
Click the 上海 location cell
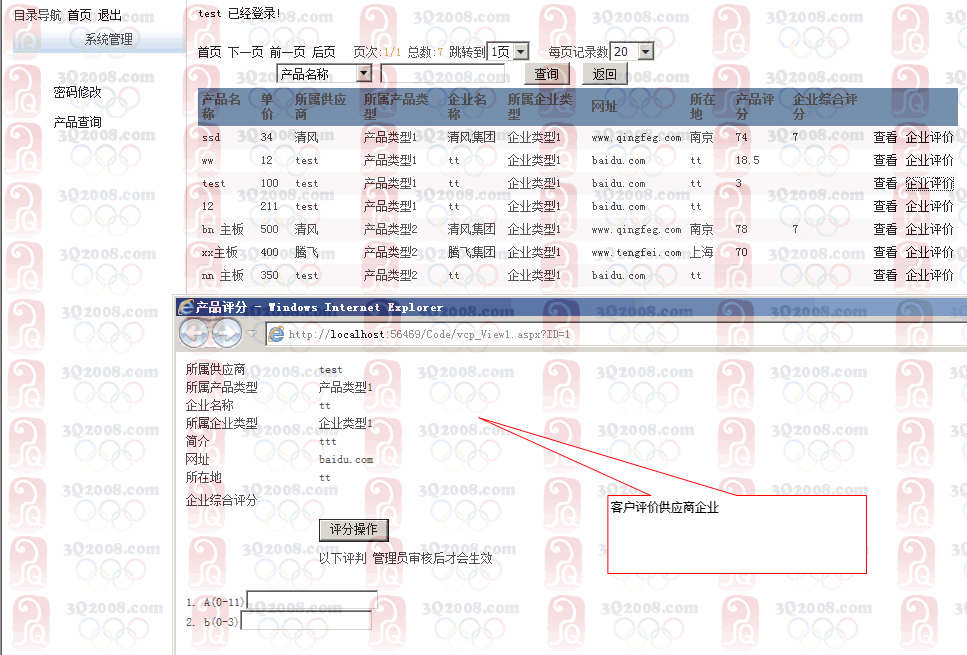702,252
